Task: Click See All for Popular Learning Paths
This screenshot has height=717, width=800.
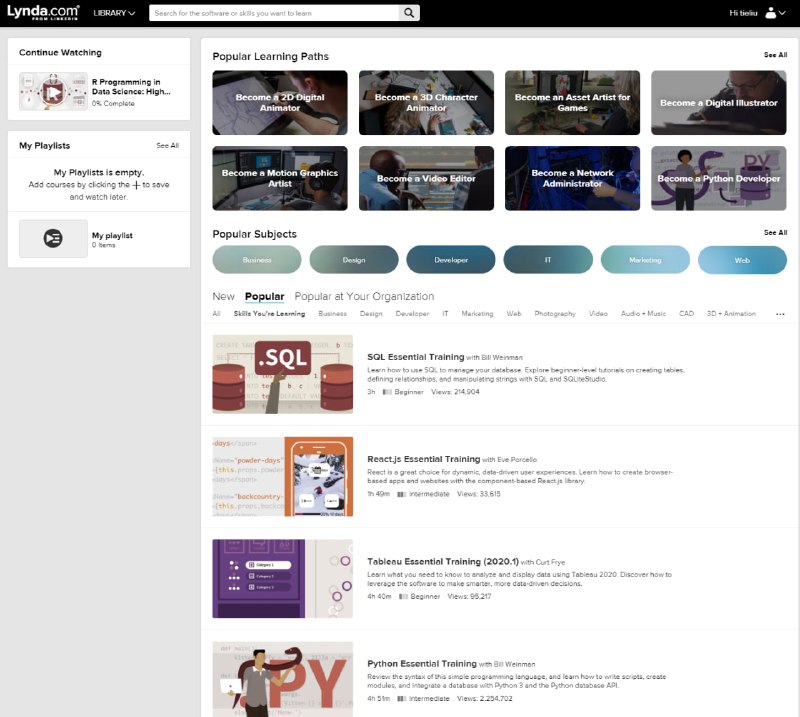Action: click(x=775, y=55)
